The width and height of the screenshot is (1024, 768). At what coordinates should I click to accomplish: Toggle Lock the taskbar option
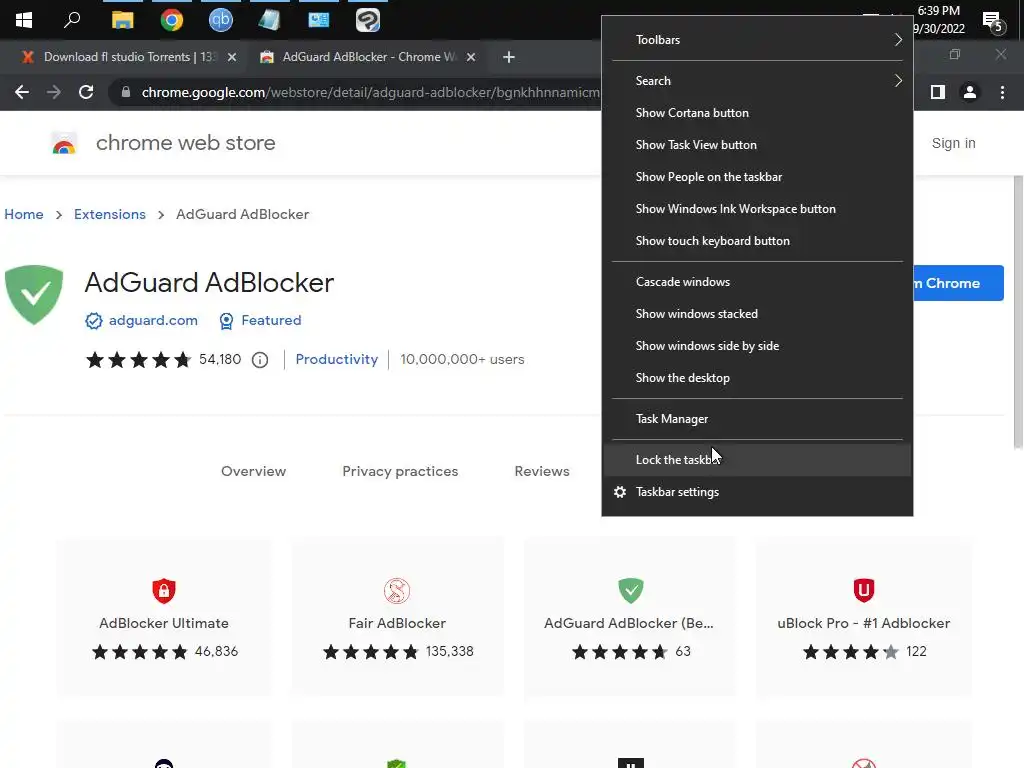coord(758,460)
